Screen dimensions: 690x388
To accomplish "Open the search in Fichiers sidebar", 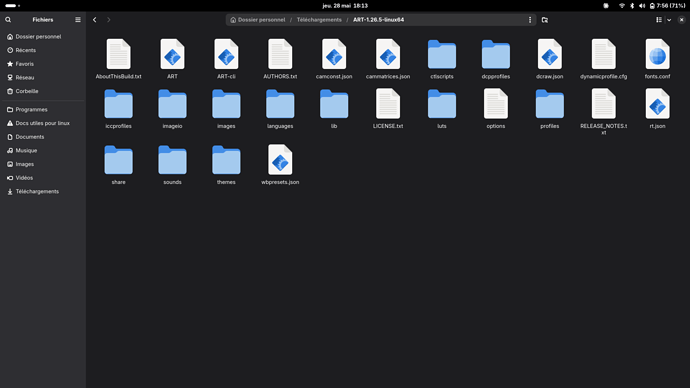I will [8, 20].
